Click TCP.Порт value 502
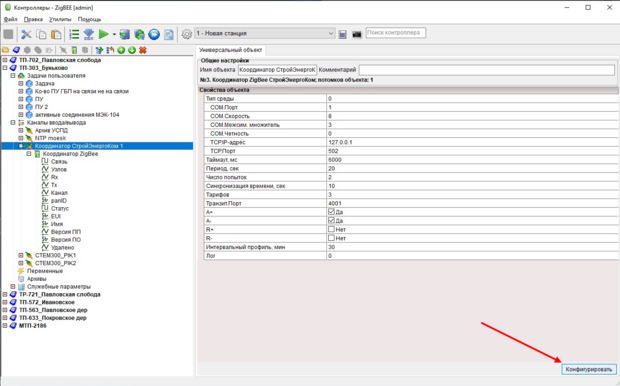 [x=473, y=151]
